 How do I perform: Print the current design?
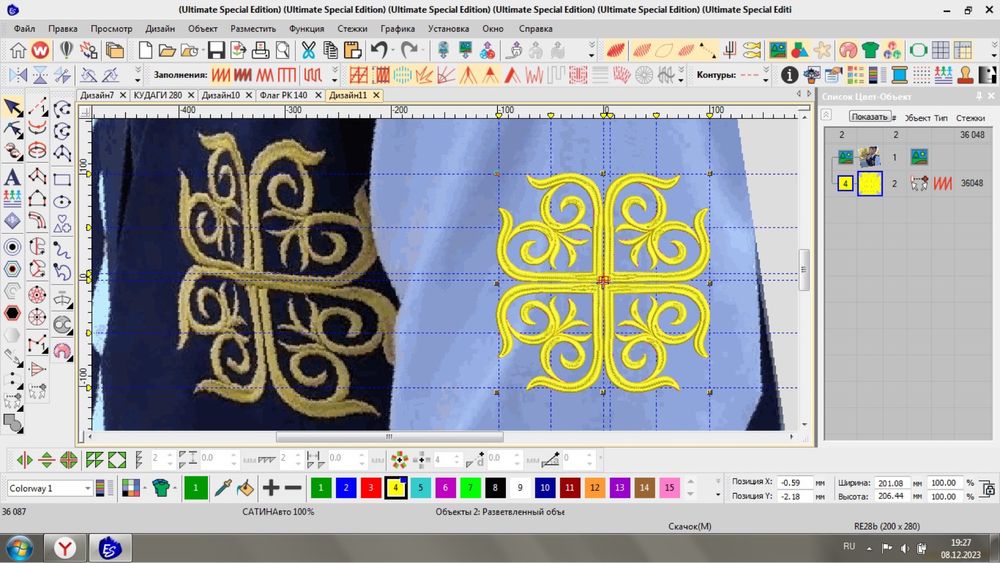260,50
